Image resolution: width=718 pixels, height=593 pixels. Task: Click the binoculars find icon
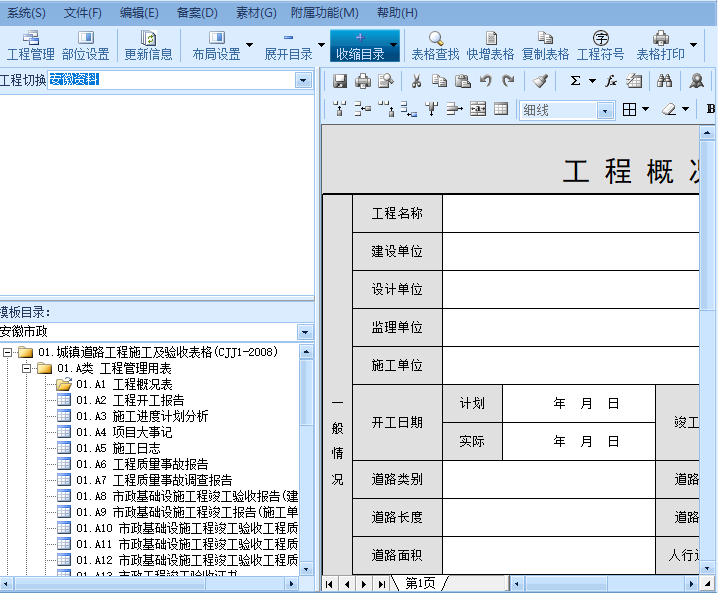coord(664,81)
